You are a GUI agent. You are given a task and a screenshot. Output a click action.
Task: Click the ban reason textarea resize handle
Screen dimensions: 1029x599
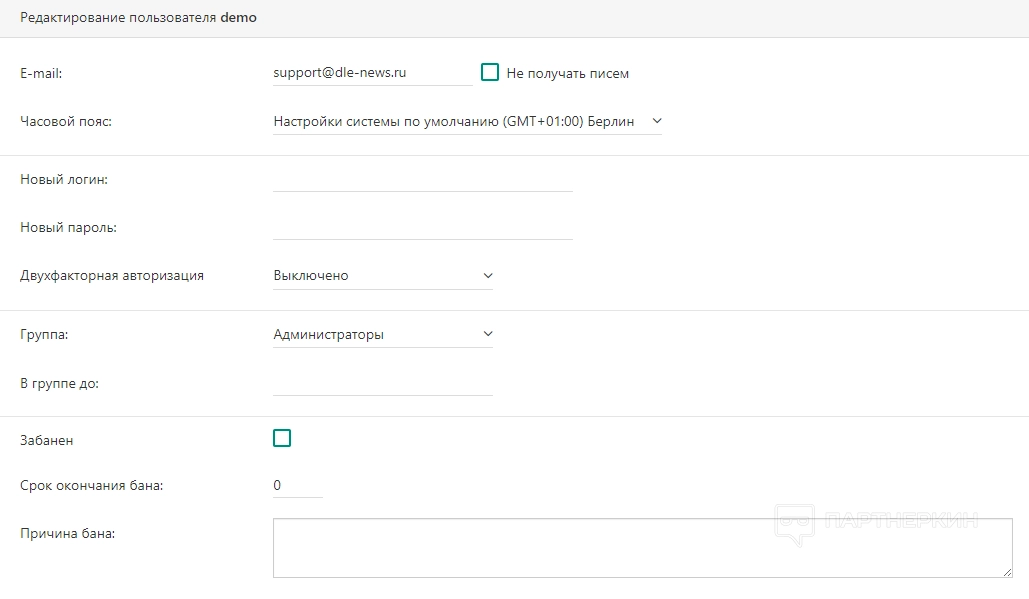tap(1007, 572)
